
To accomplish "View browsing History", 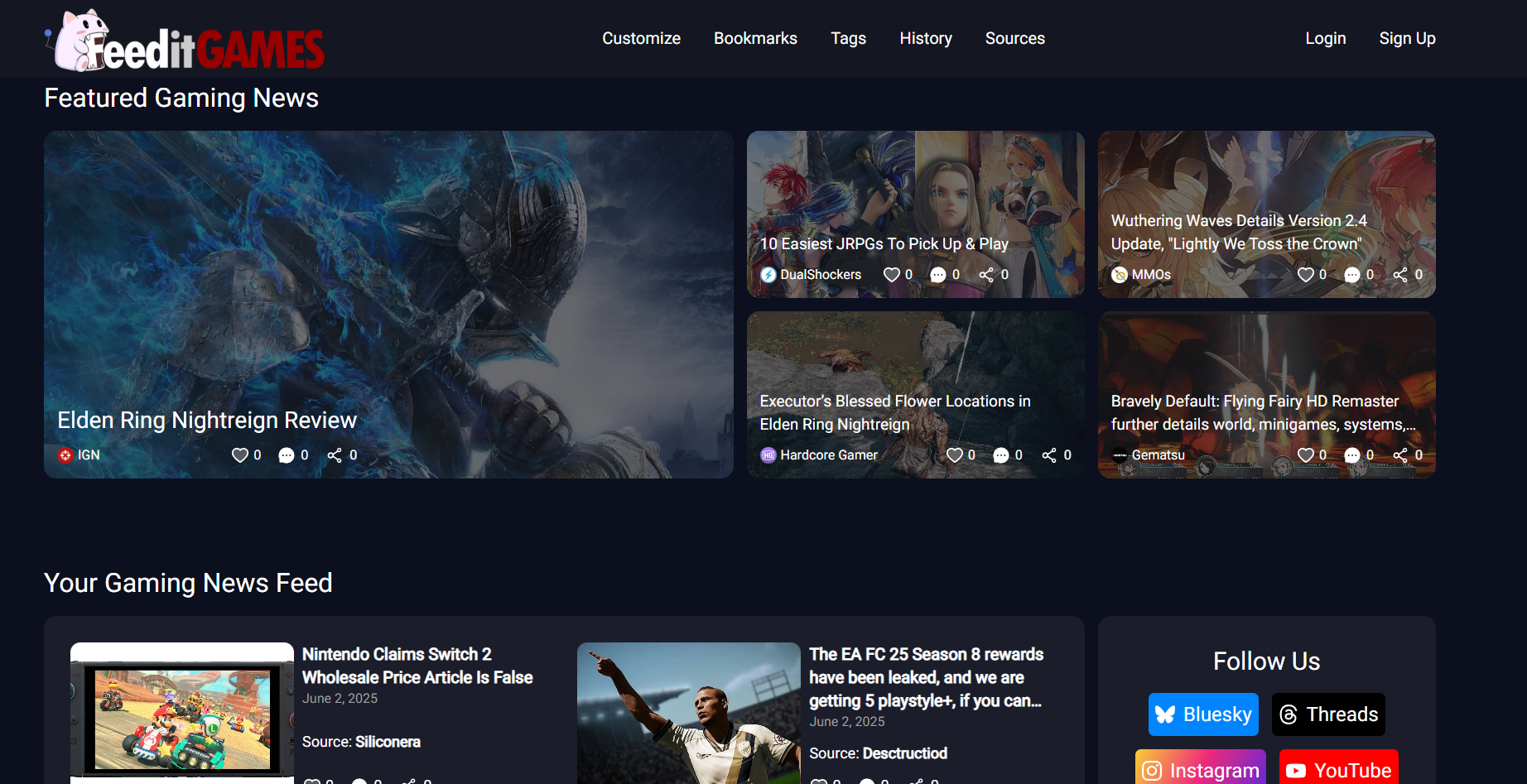I will [926, 39].
